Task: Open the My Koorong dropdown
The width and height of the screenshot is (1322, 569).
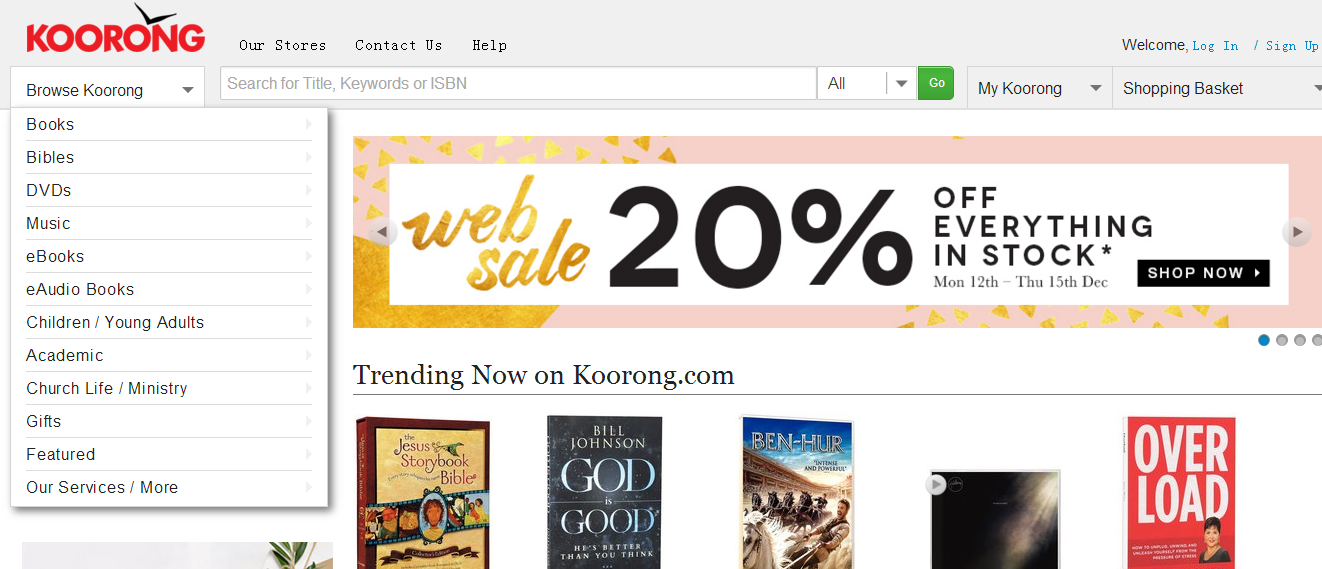Action: (x=1040, y=88)
